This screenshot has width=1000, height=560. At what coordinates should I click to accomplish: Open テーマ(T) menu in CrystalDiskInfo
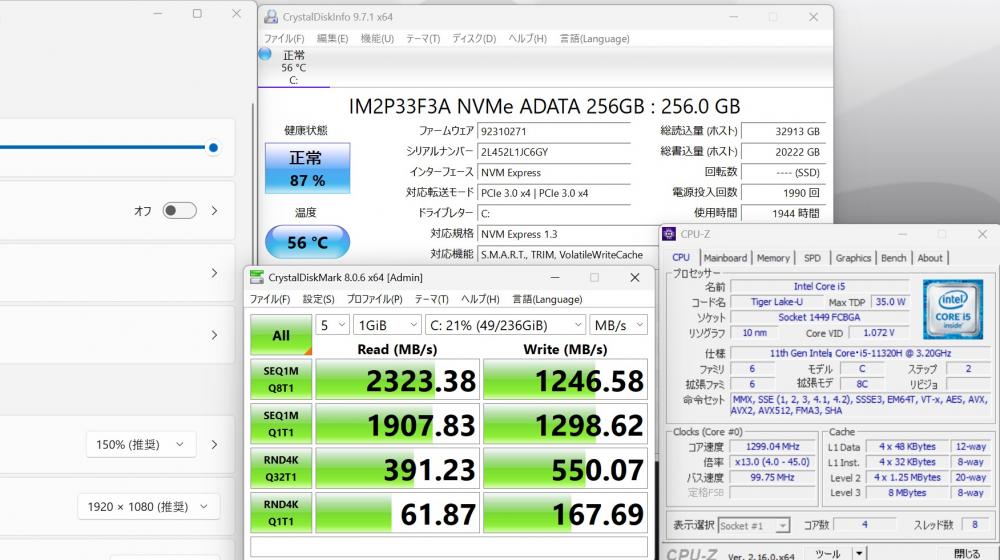(423, 38)
